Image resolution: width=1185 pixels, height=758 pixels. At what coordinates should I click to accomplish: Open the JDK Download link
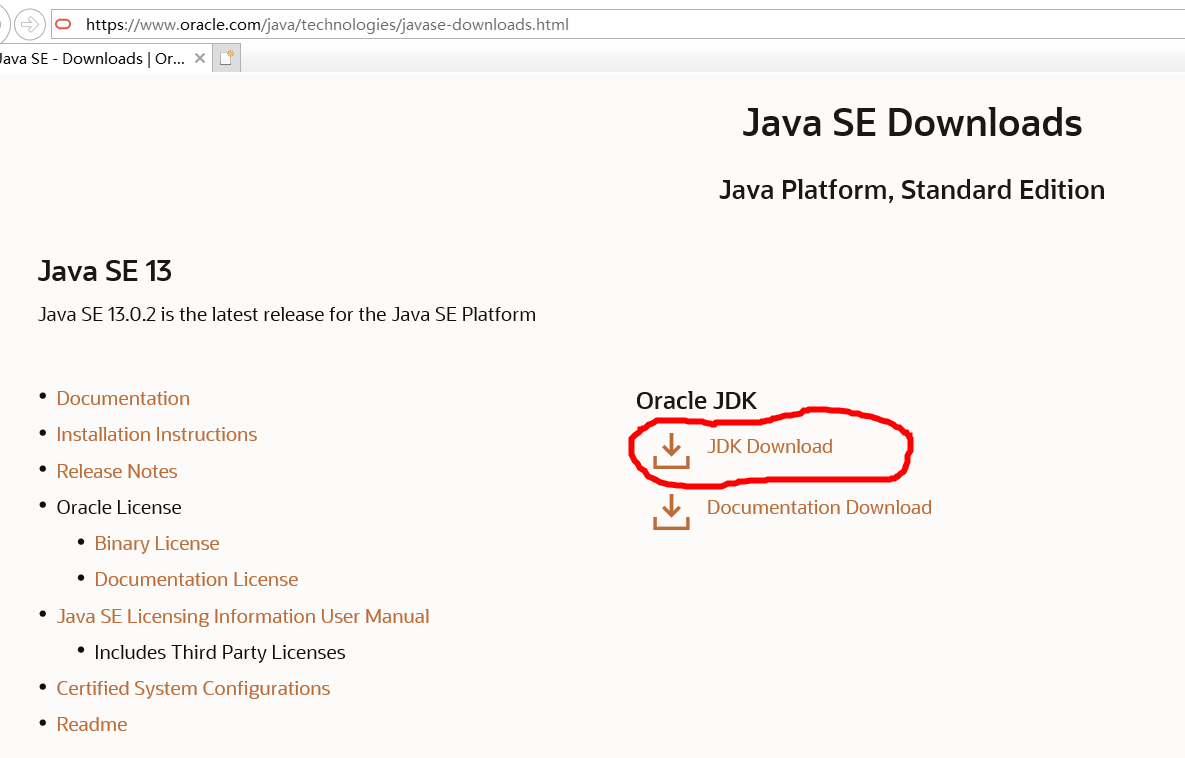click(x=769, y=447)
